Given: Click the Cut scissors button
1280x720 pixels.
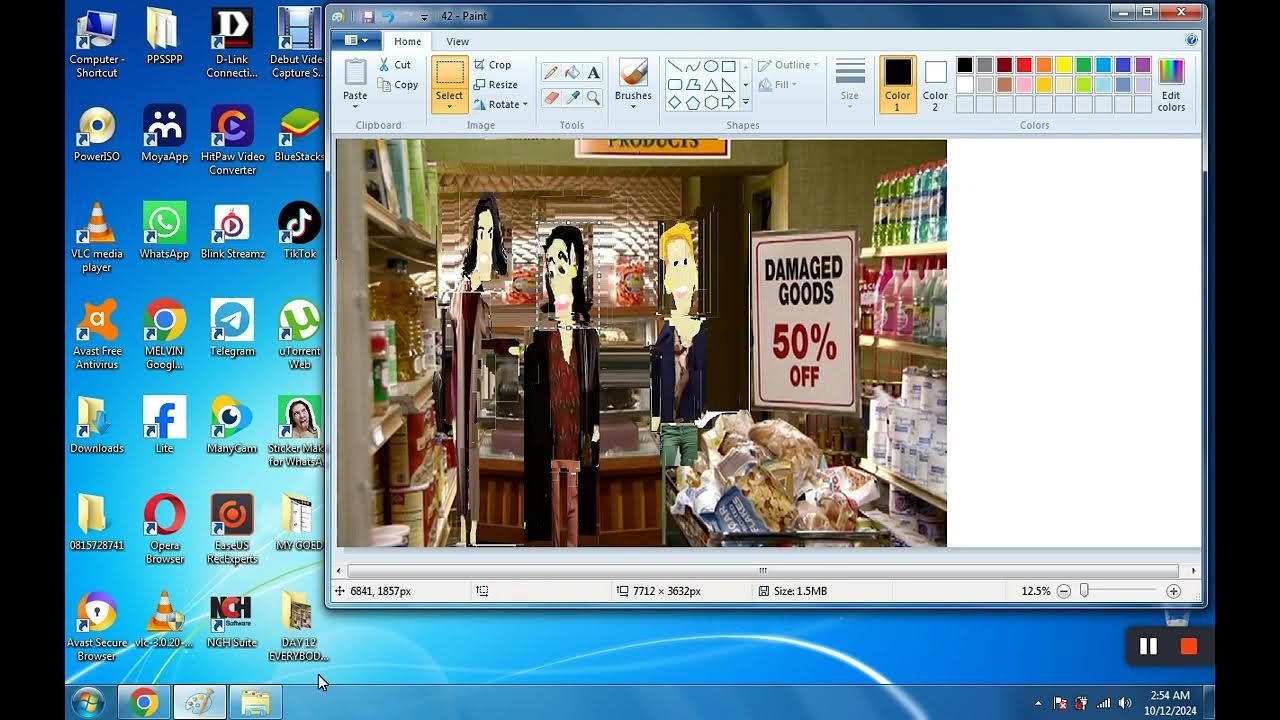Looking at the screenshot, I should (x=394, y=64).
